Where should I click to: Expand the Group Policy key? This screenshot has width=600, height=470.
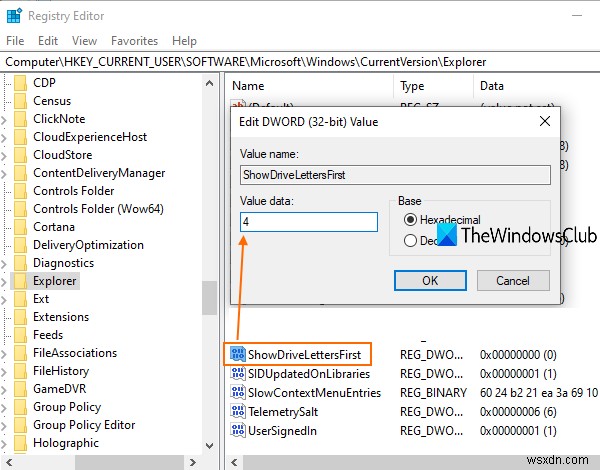(4, 407)
